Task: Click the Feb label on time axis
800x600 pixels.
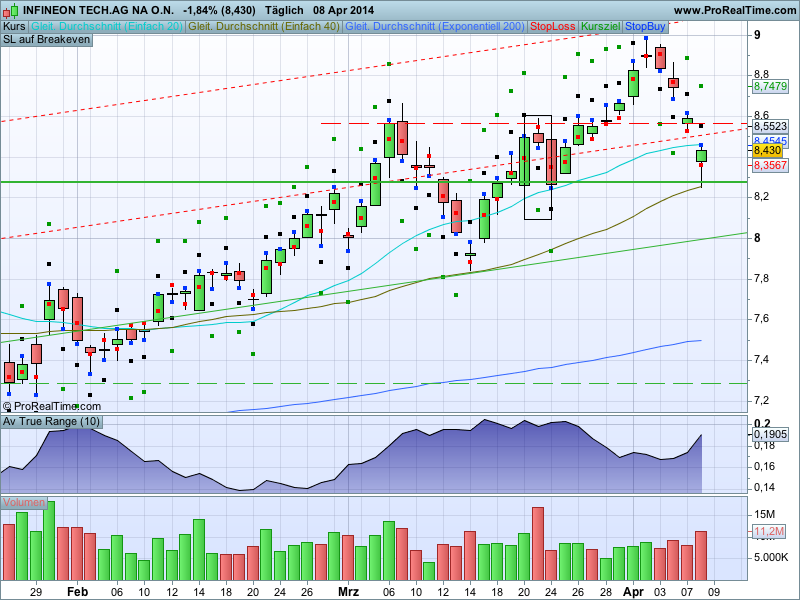Action: tap(78, 592)
